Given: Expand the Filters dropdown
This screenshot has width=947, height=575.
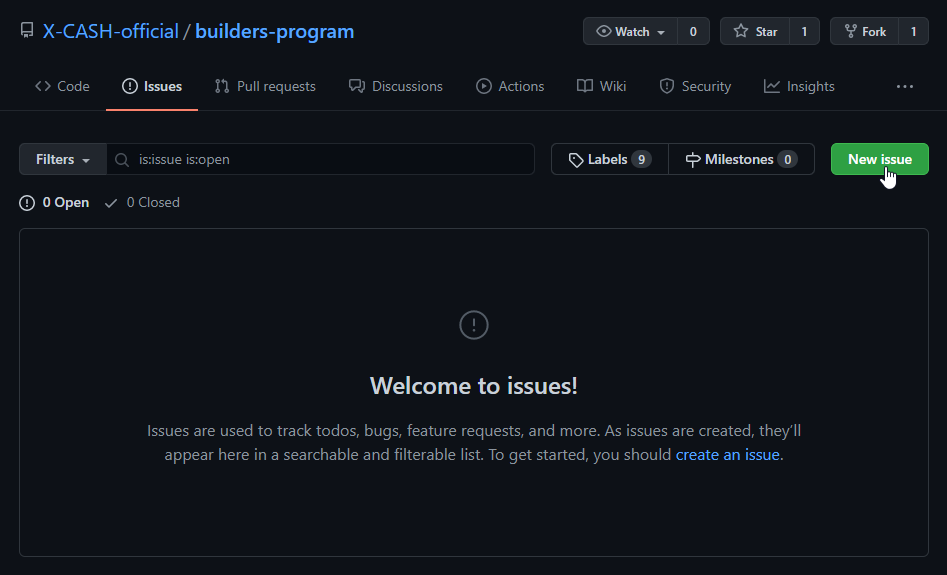Looking at the screenshot, I should 63,159.
